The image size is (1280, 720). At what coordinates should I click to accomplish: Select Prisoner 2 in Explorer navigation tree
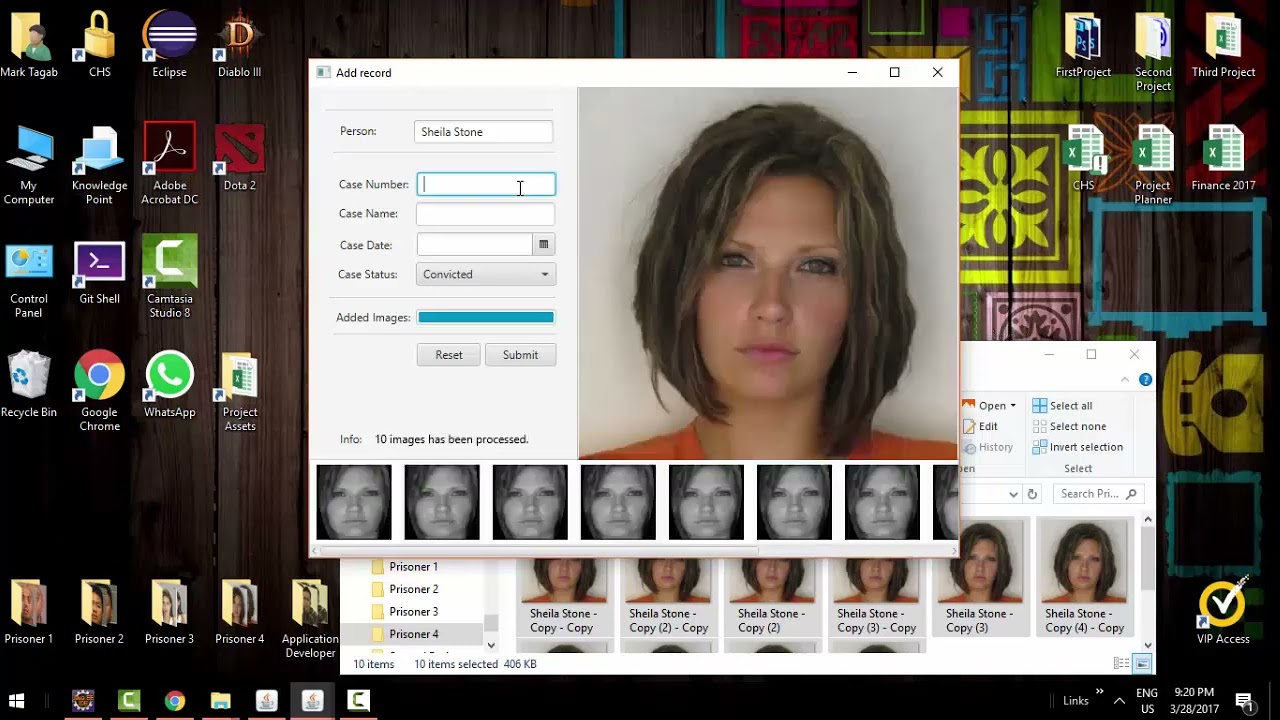pyautogui.click(x=413, y=589)
